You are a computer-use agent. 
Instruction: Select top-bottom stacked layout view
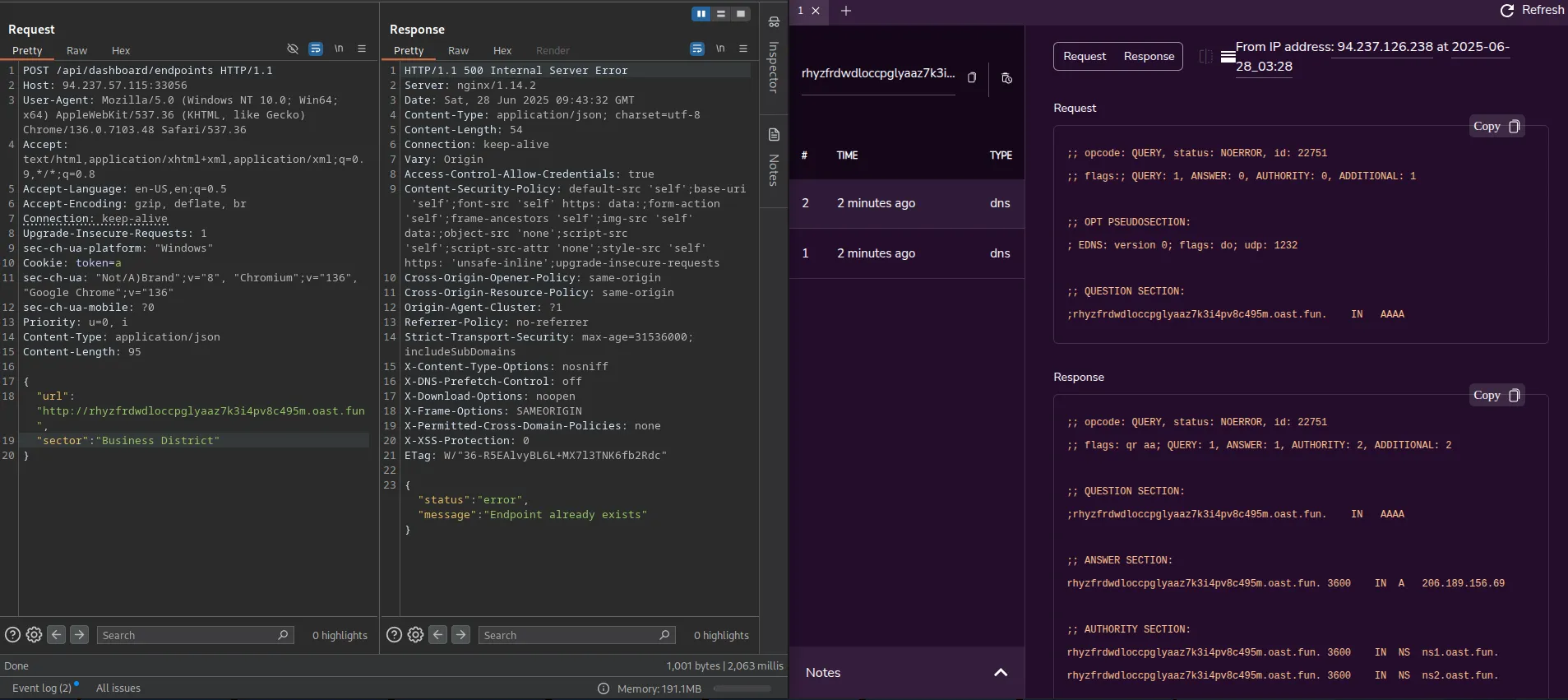click(721, 14)
